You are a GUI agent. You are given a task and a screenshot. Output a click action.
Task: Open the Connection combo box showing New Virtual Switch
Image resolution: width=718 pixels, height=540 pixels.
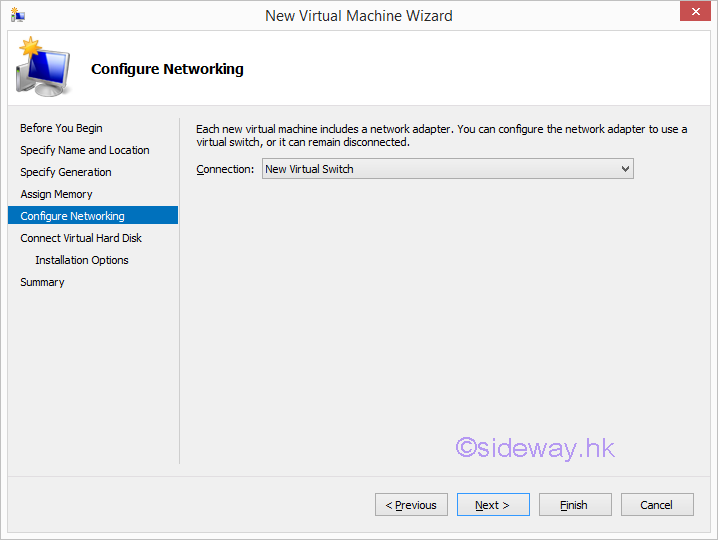click(440, 169)
